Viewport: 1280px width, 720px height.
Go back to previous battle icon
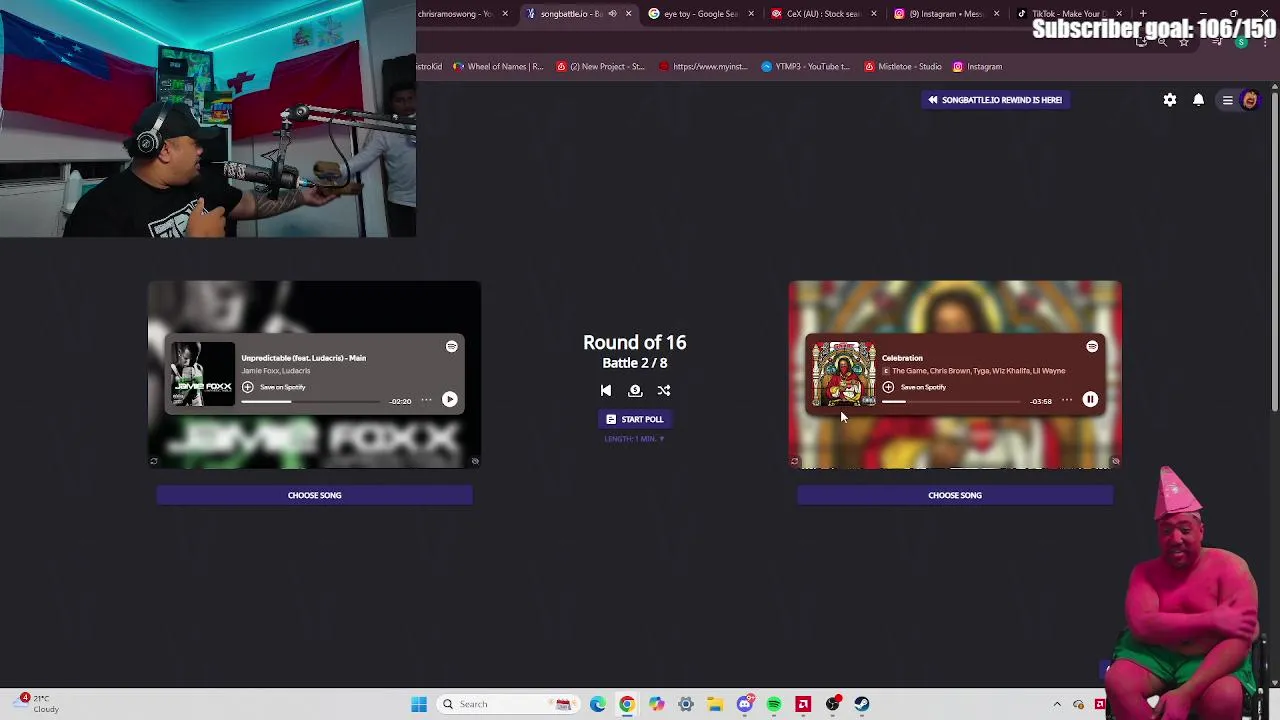click(x=606, y=391)
